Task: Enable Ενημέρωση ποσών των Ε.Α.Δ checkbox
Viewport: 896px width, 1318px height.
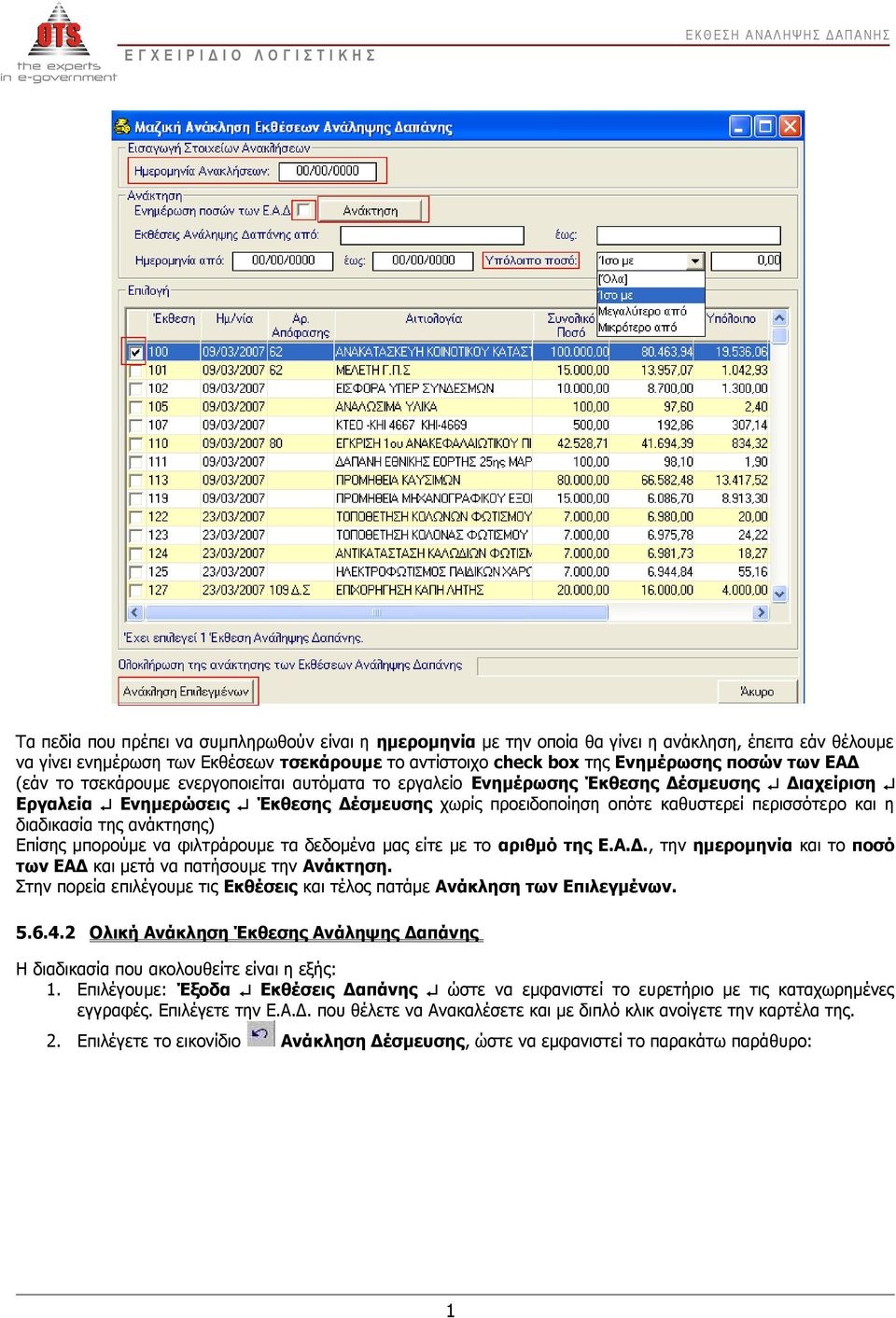Action: tap(304, 210)
